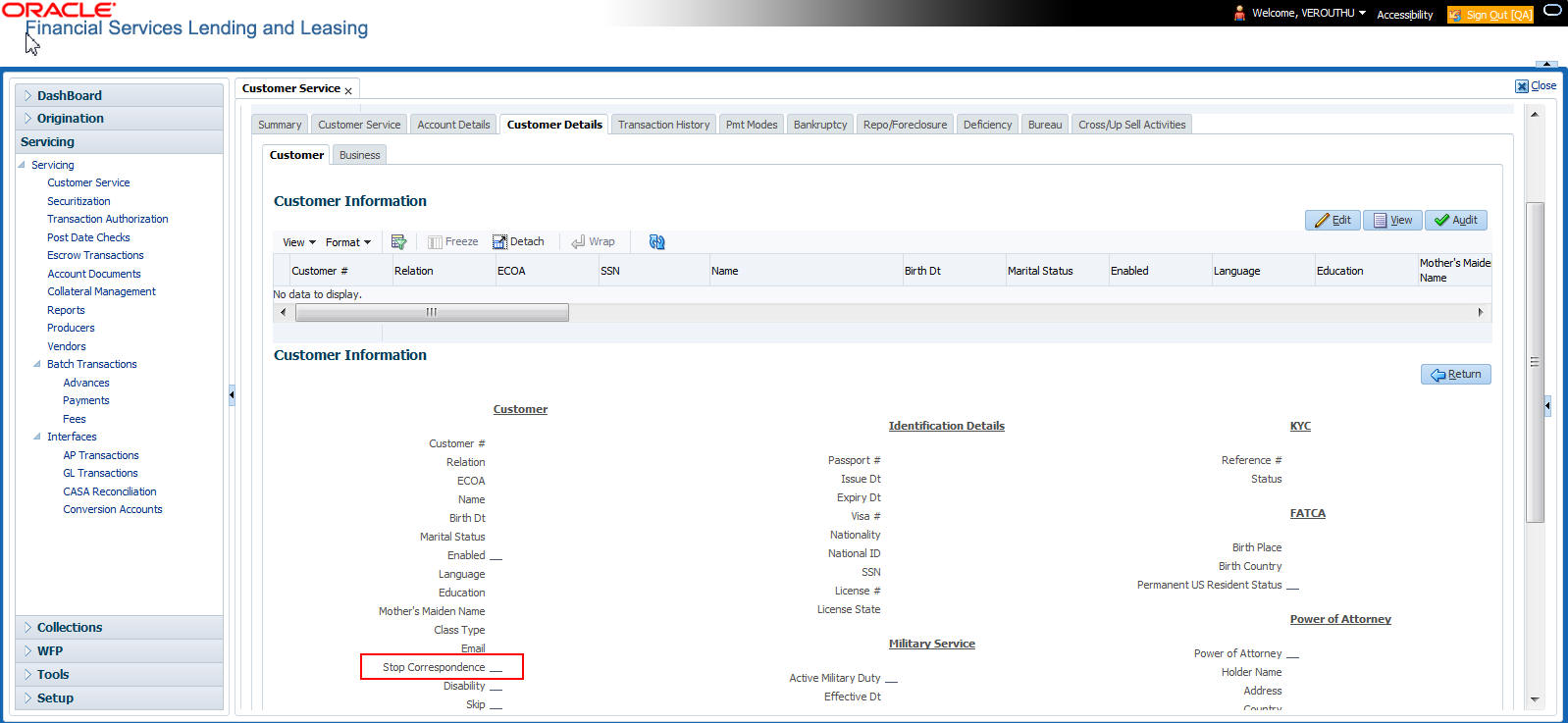Screen dimensions: 1568x723
Task: Click the Edit button with pencil icon
Action: (x=1333, y=220)
